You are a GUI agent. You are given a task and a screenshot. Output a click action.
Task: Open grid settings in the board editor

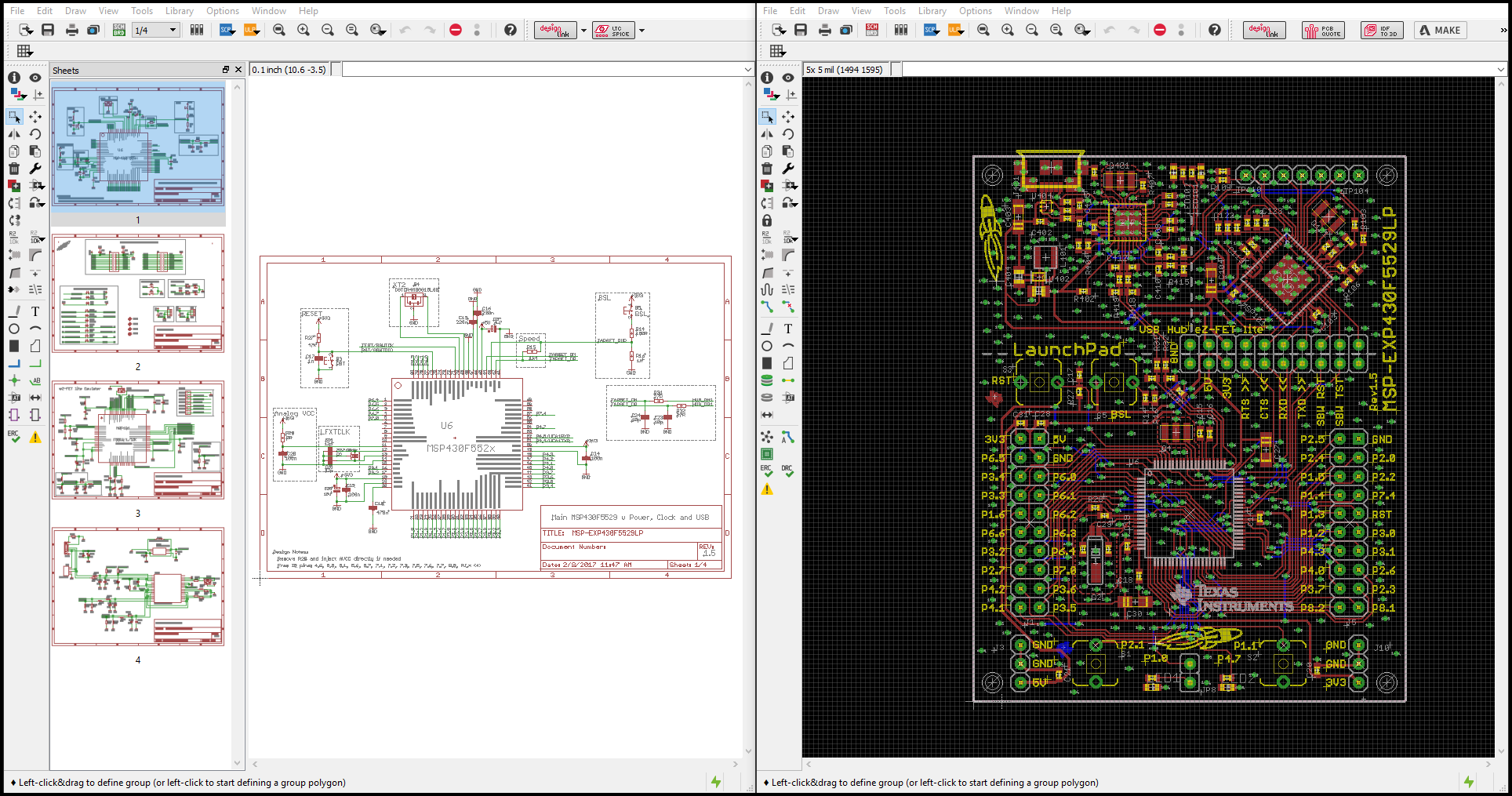777,50
